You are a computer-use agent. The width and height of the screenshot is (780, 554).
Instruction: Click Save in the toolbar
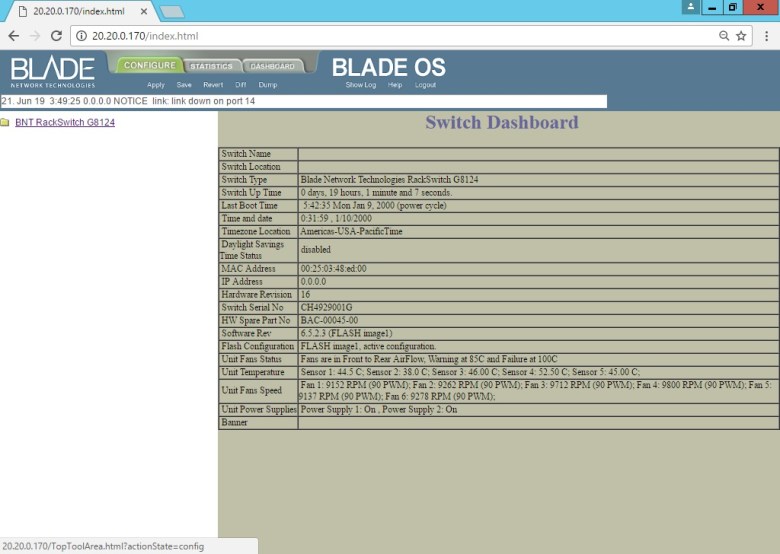click(x=184, y=85)
